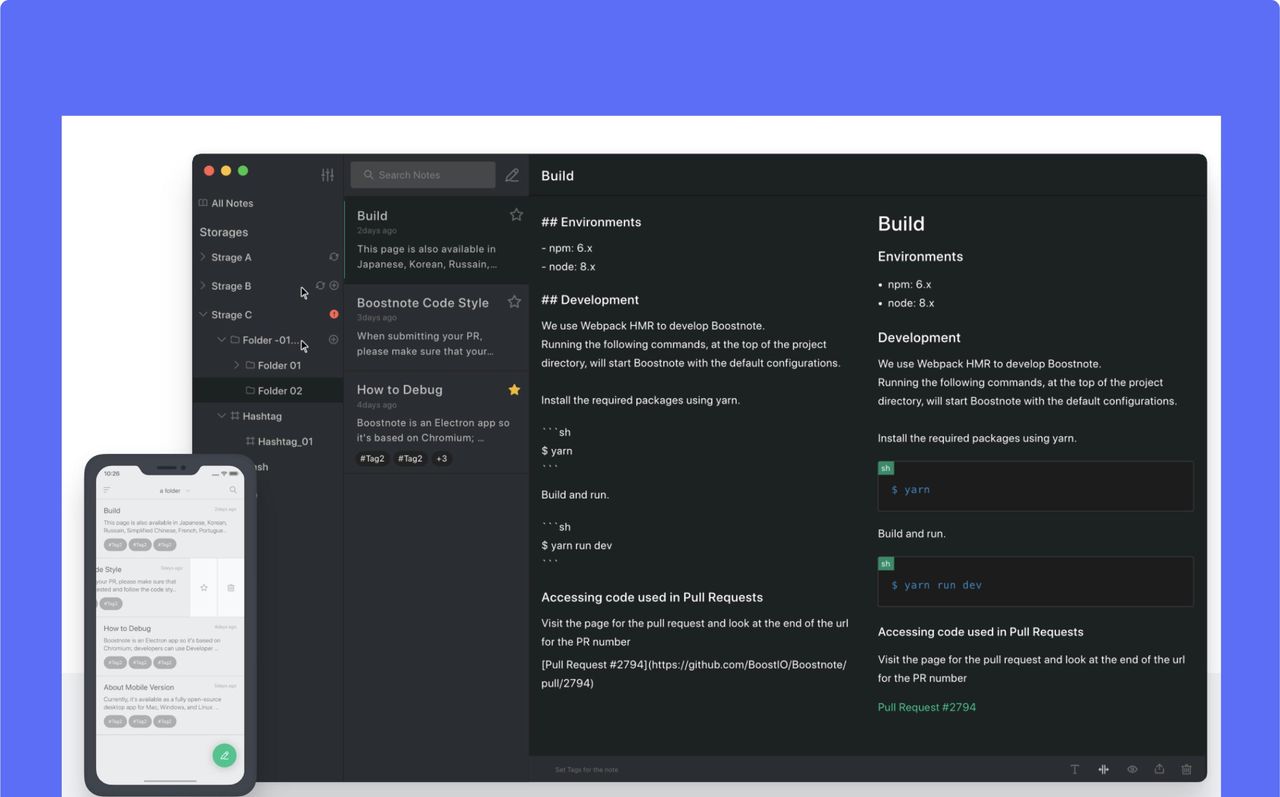Screen dimensions: 1280x797
Task: Collapse the Strage C storage
Action: coord(203,315)
